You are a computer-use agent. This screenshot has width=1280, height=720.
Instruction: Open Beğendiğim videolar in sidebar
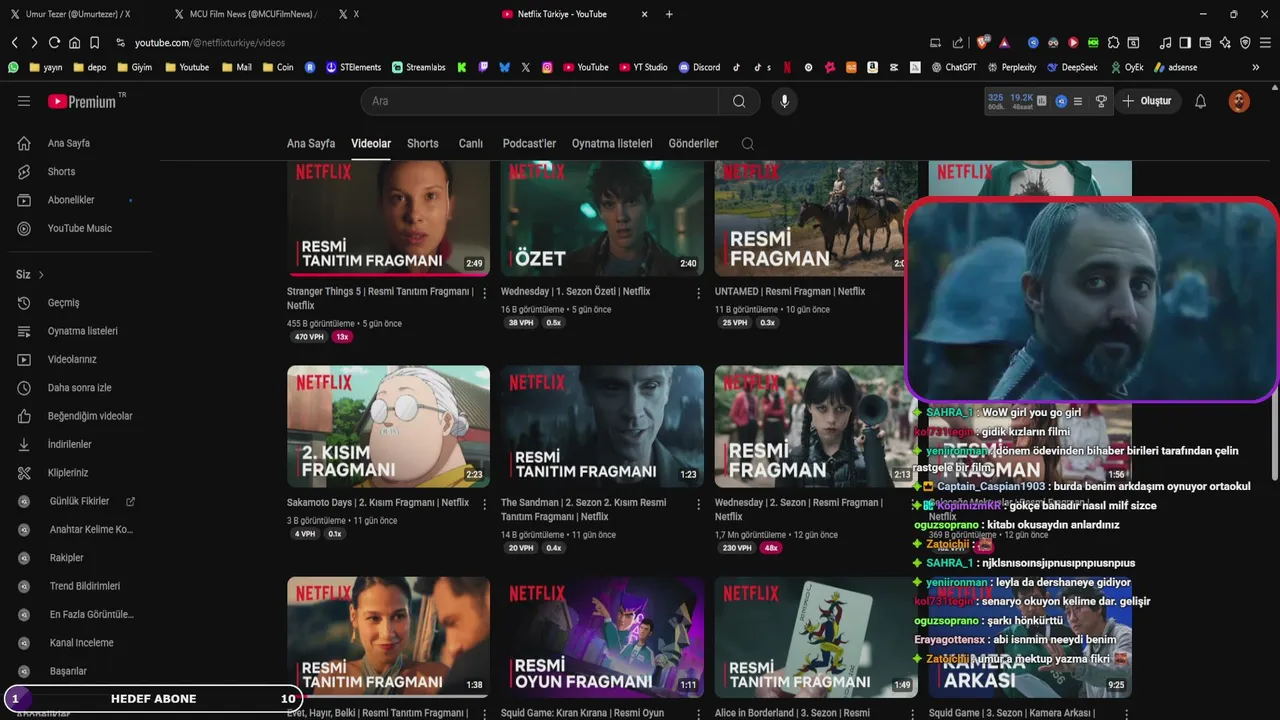[90, 416]
